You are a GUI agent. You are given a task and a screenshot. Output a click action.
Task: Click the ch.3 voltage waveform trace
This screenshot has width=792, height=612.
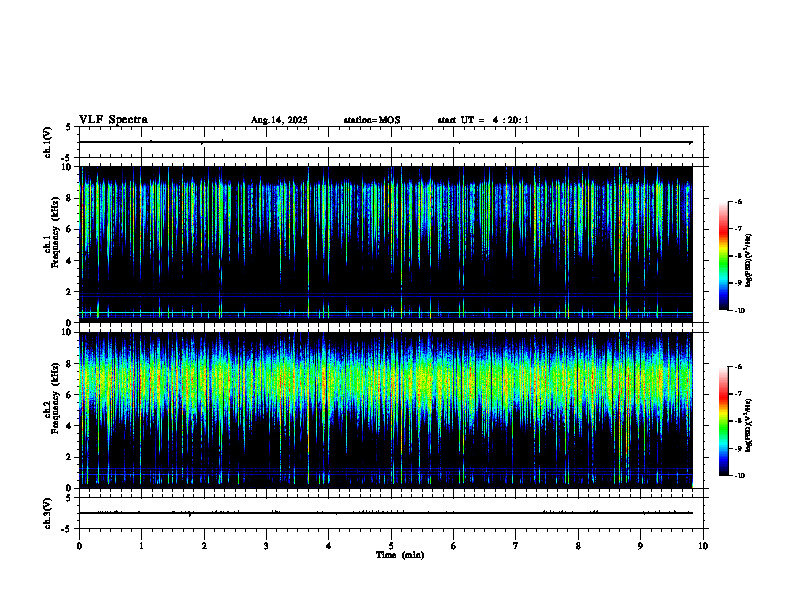point(386,513)
